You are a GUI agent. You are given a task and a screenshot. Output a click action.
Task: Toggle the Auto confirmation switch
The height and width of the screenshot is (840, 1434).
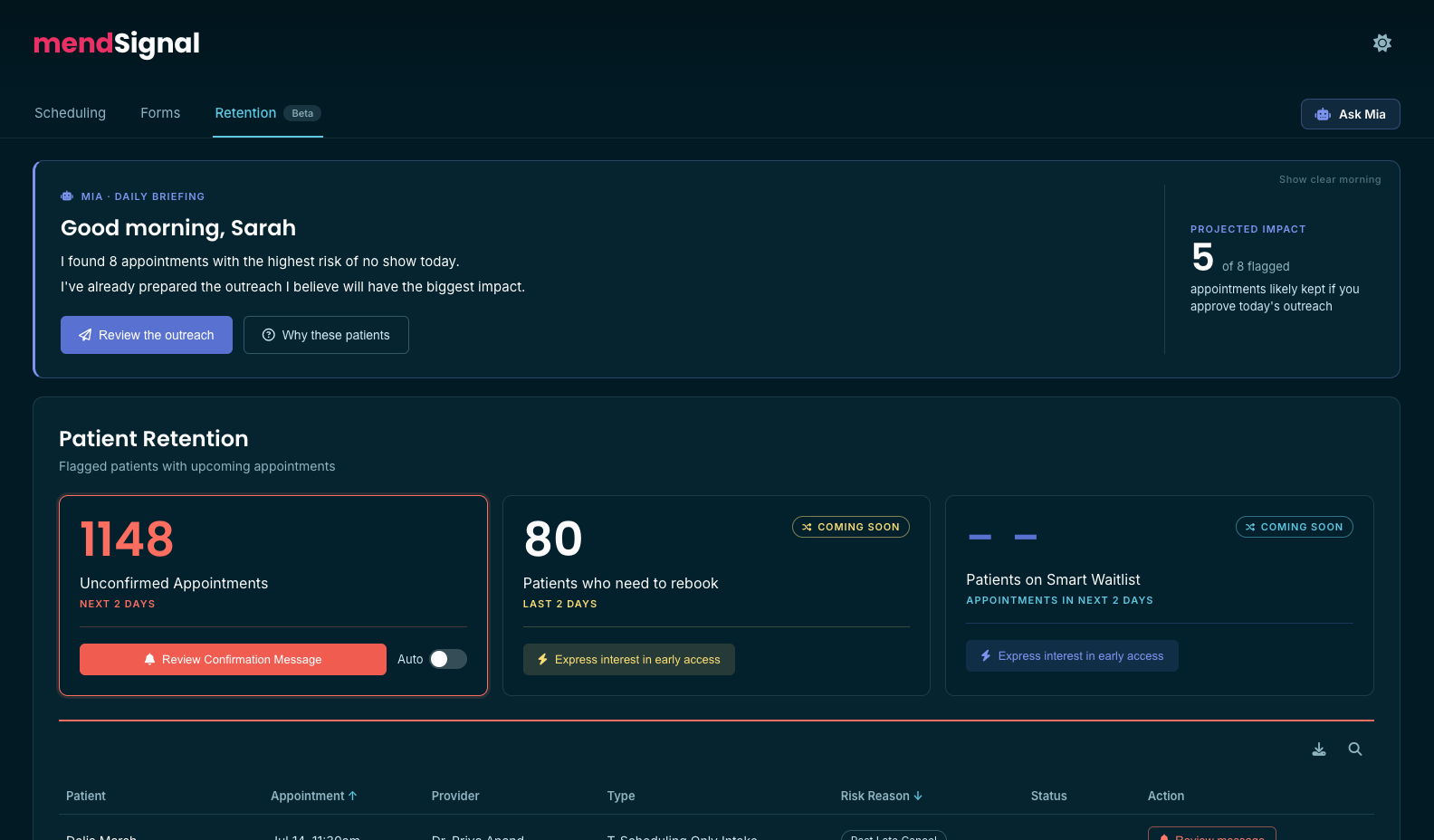pyautogui.click(x=448, y=659)
